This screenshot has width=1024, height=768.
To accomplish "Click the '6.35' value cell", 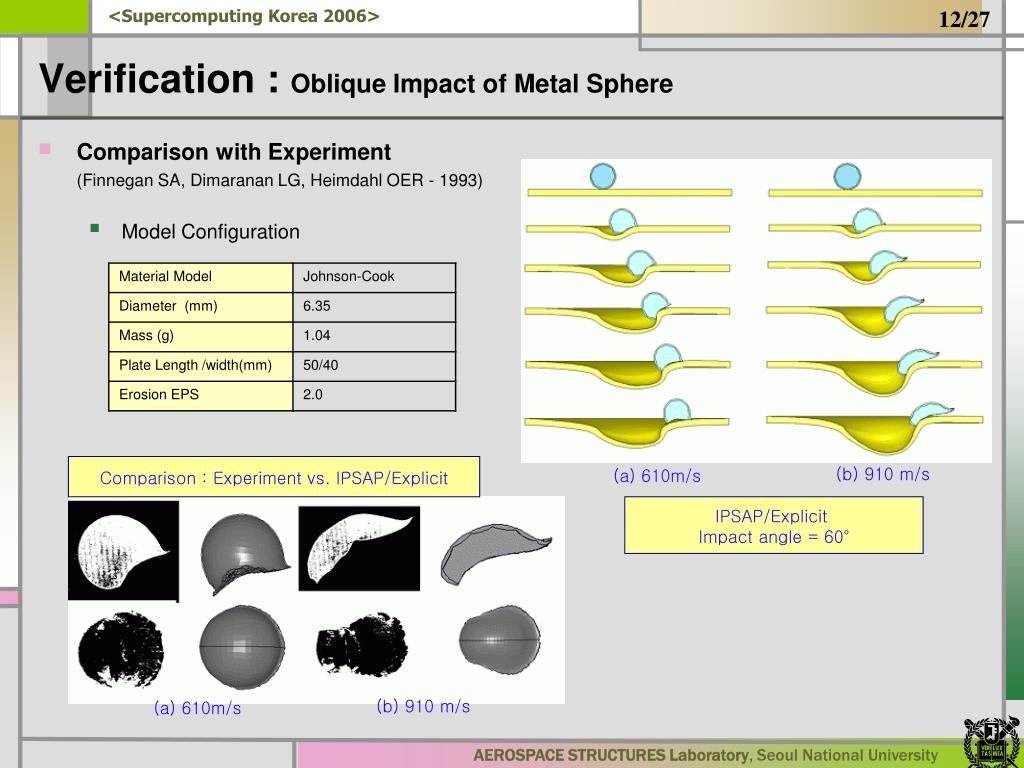I will [x=374, y=306].
